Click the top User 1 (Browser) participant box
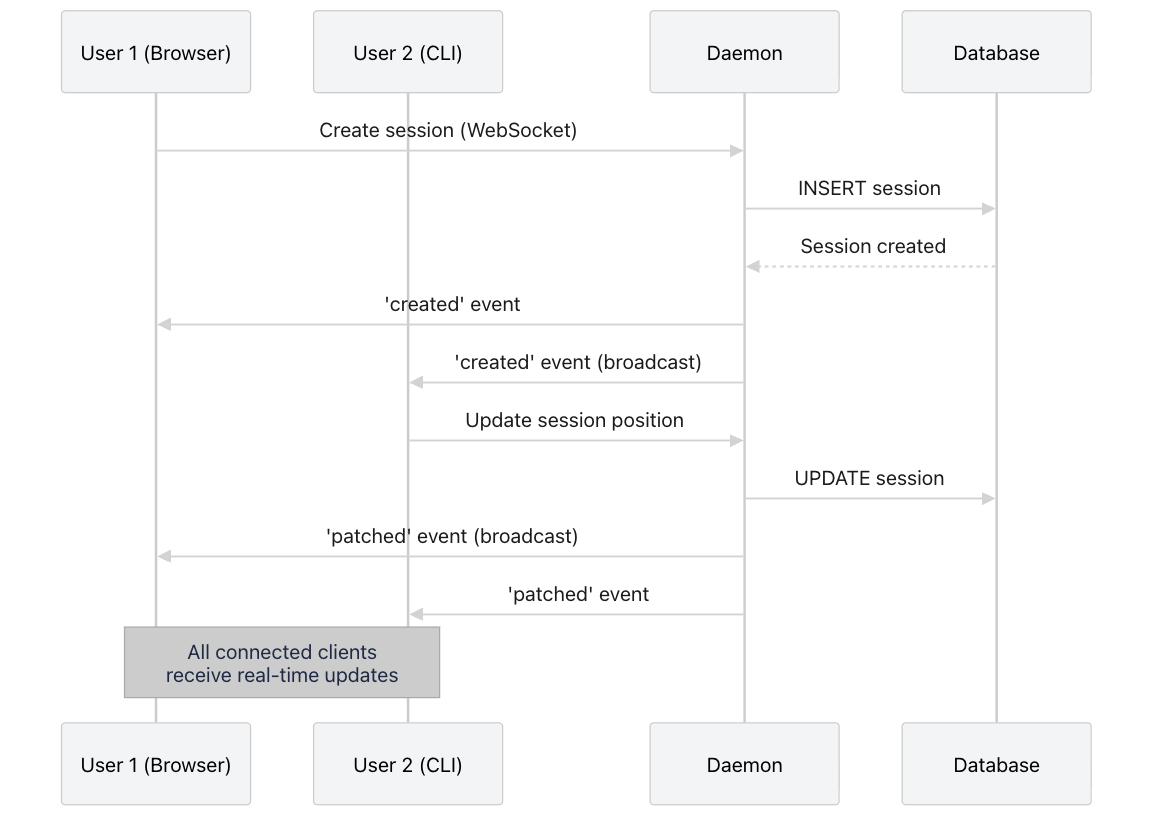This screenshot has width=1152, height=818. (x=156, y=53)
